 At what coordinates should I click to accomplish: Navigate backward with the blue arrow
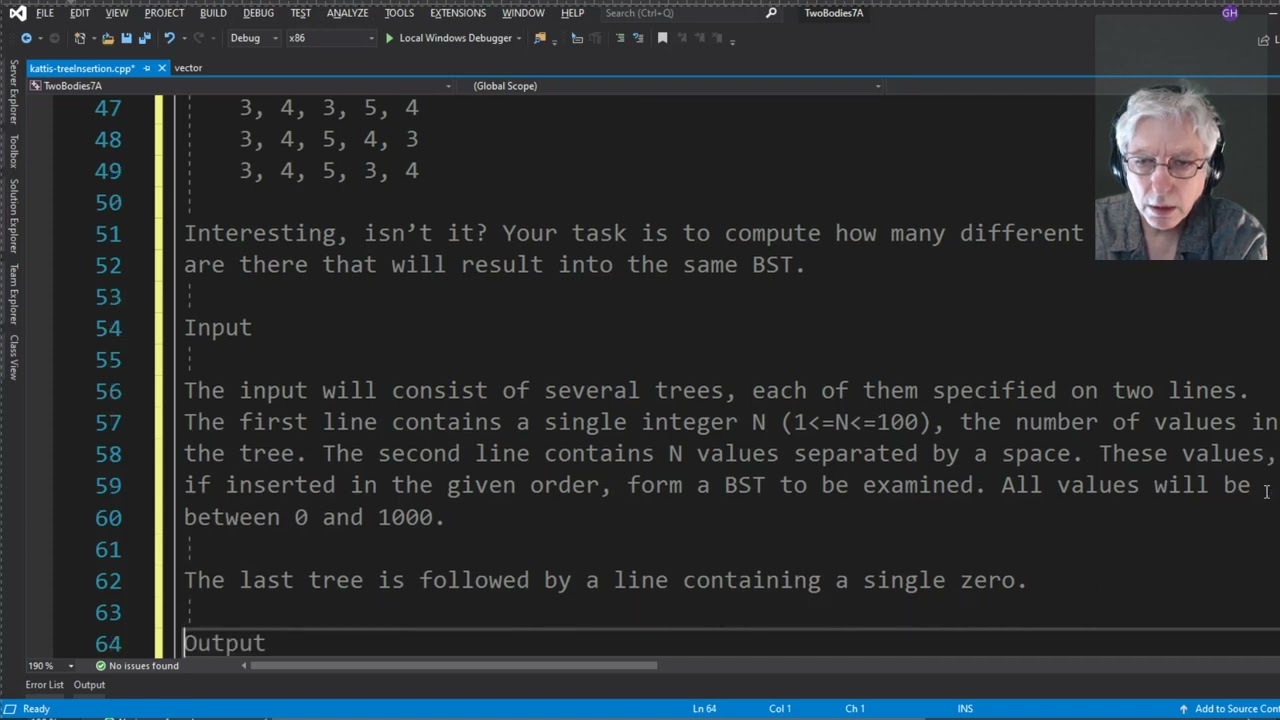coord(26,38)
